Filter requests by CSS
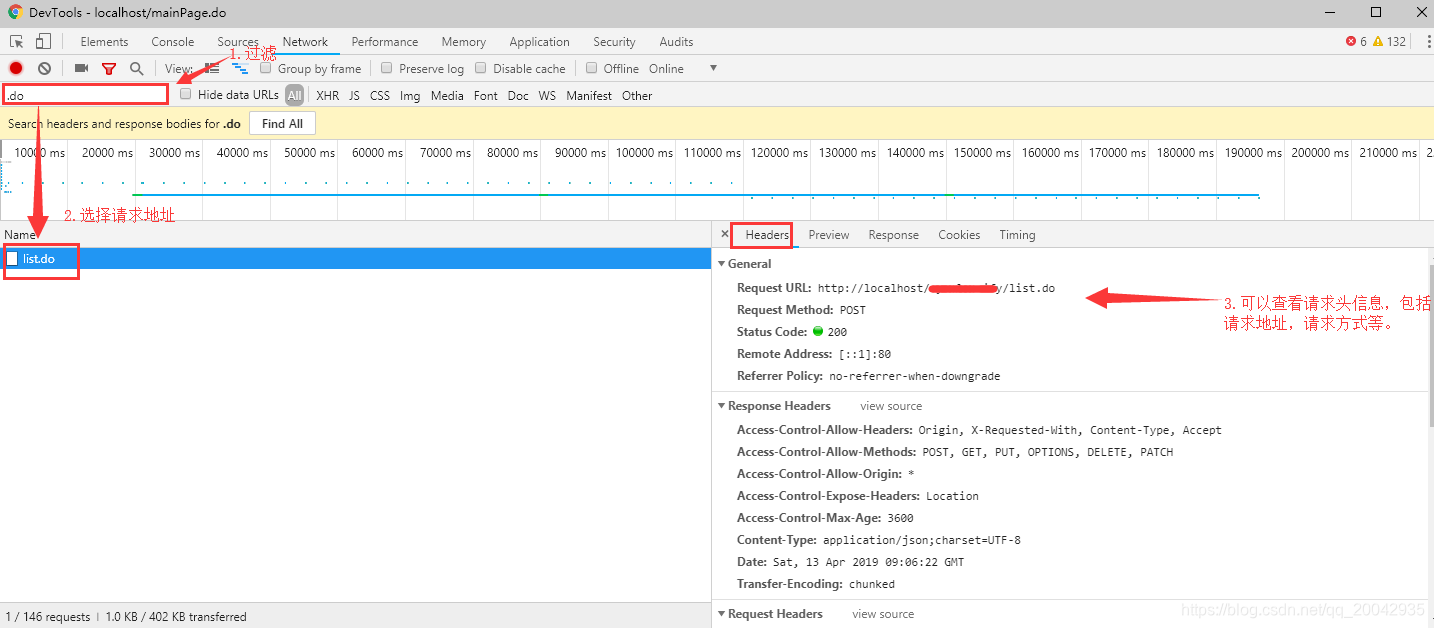 click(x=380, y=96)
